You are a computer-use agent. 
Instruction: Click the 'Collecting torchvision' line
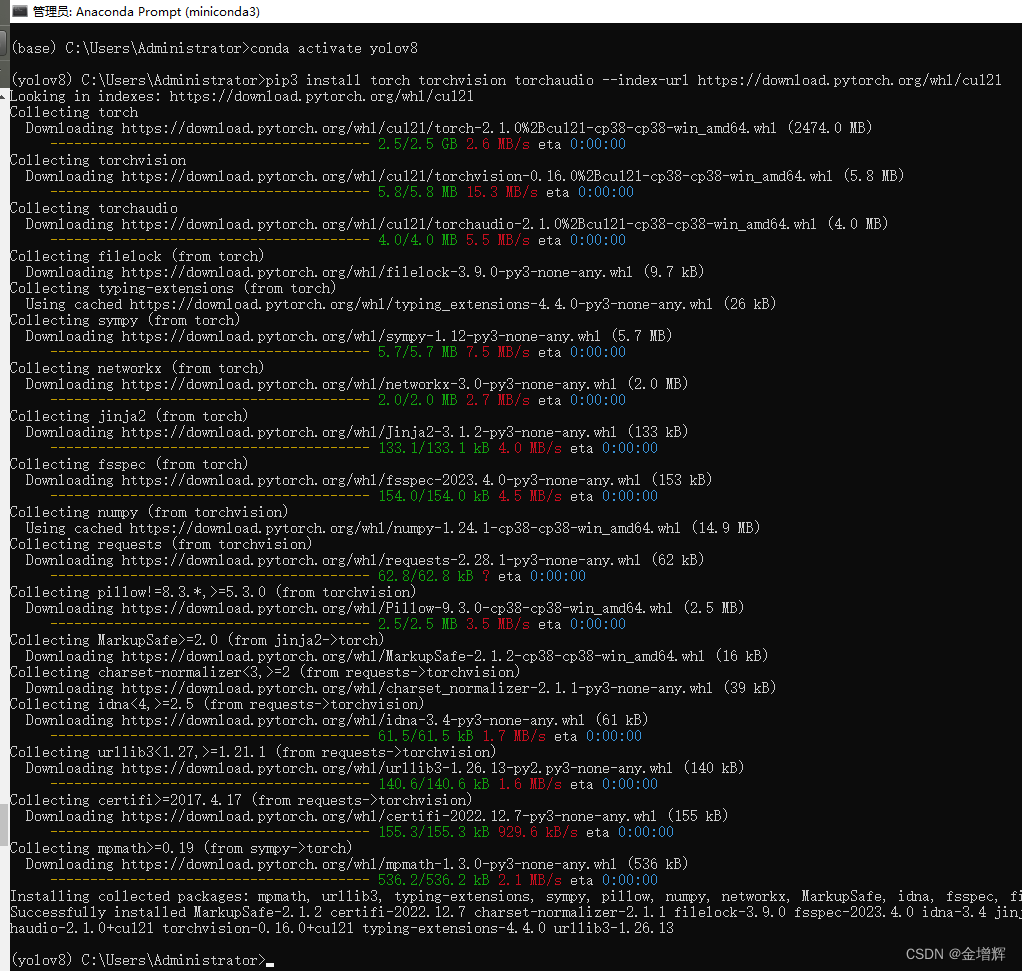click(x=98, y=160)
